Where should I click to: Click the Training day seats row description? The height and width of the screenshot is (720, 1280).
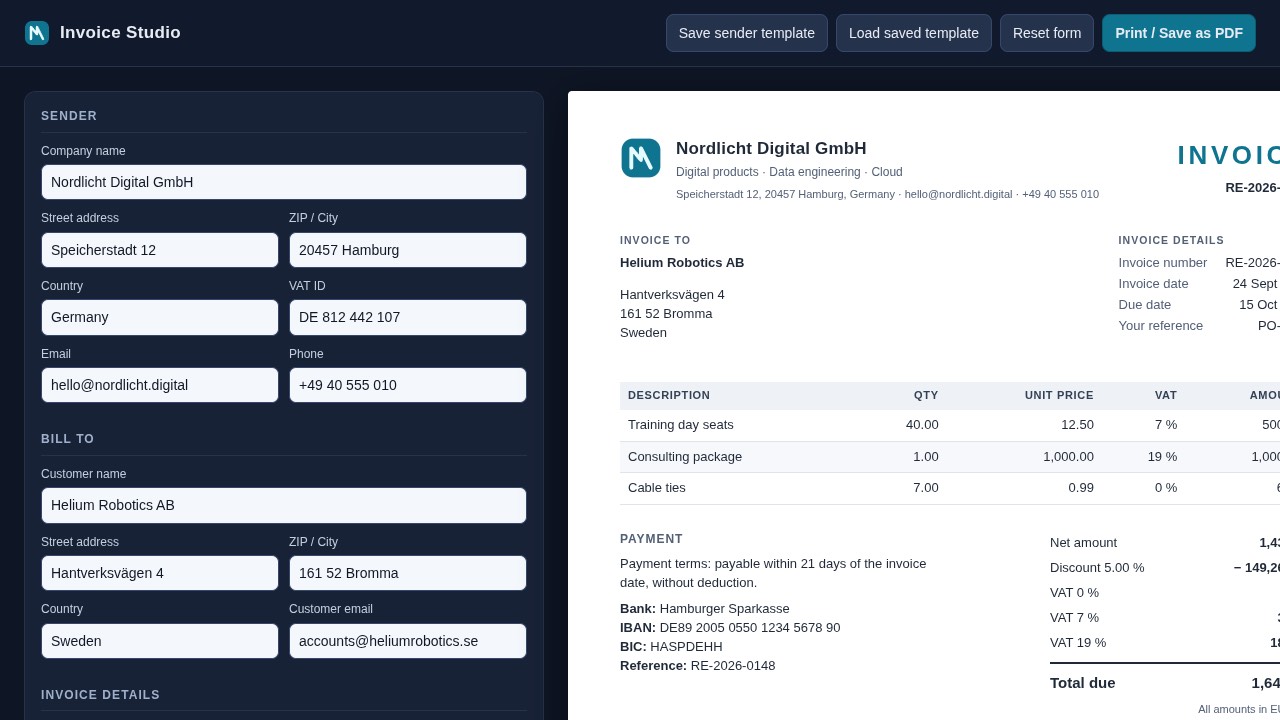[681, 425]
